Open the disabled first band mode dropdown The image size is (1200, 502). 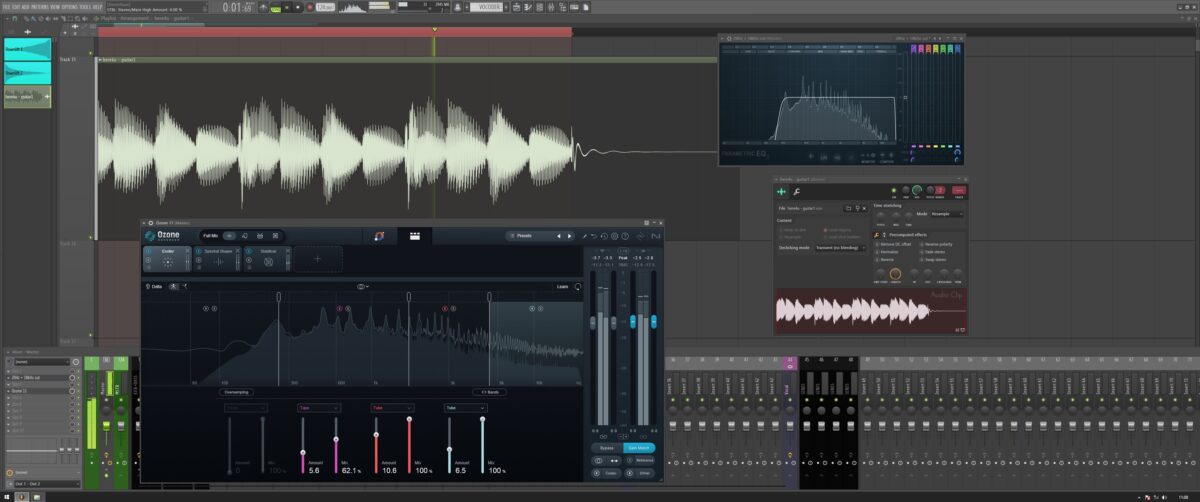click(246, 408)
